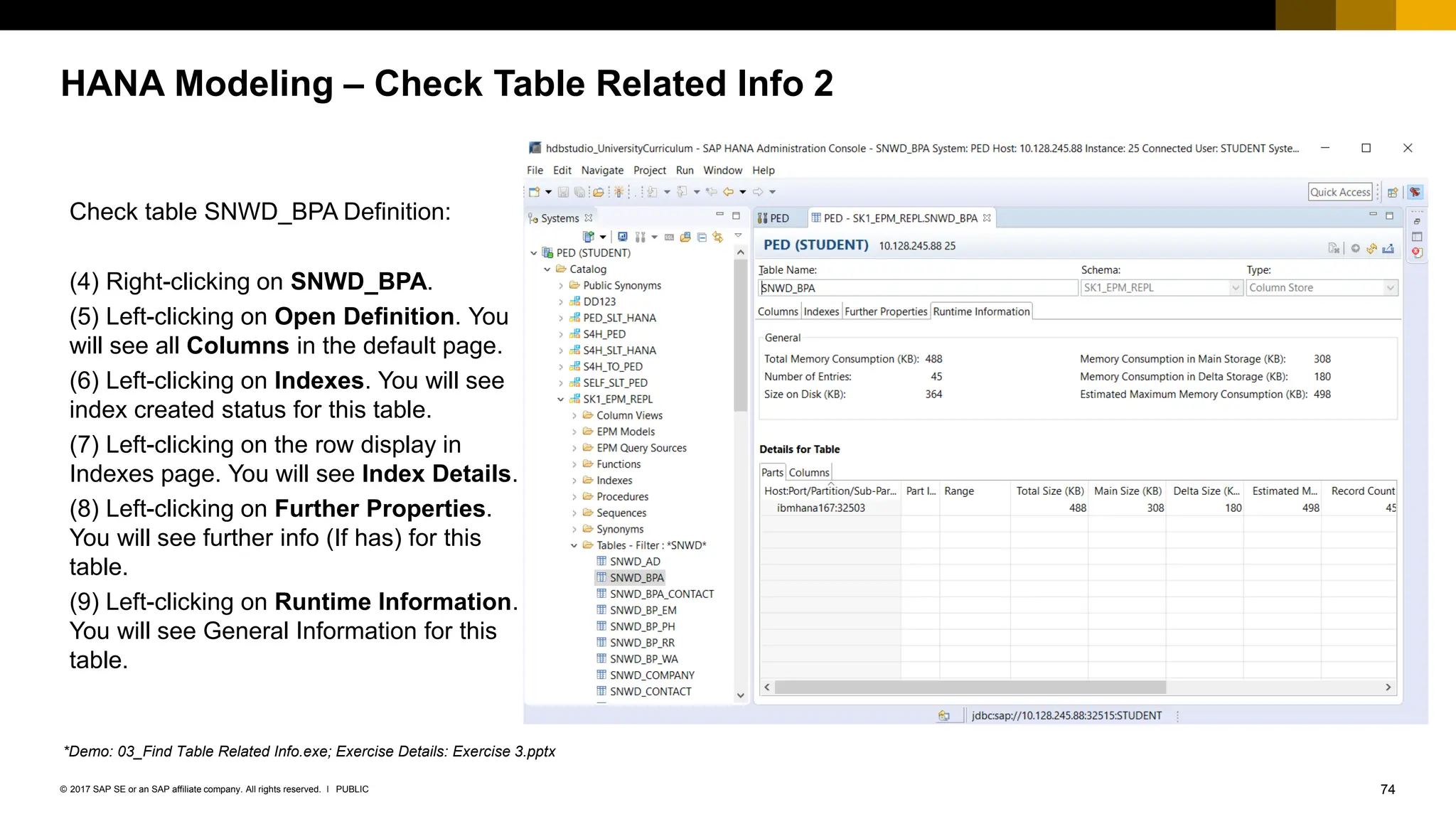Collapse the SK1_EPM_REPL schema node

pos(561,400)
